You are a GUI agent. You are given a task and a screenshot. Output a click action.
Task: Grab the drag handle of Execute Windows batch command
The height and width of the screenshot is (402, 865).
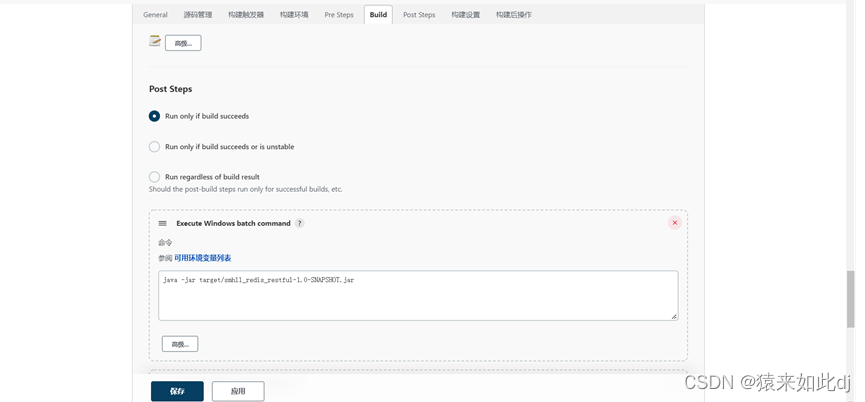coord(163,223)
